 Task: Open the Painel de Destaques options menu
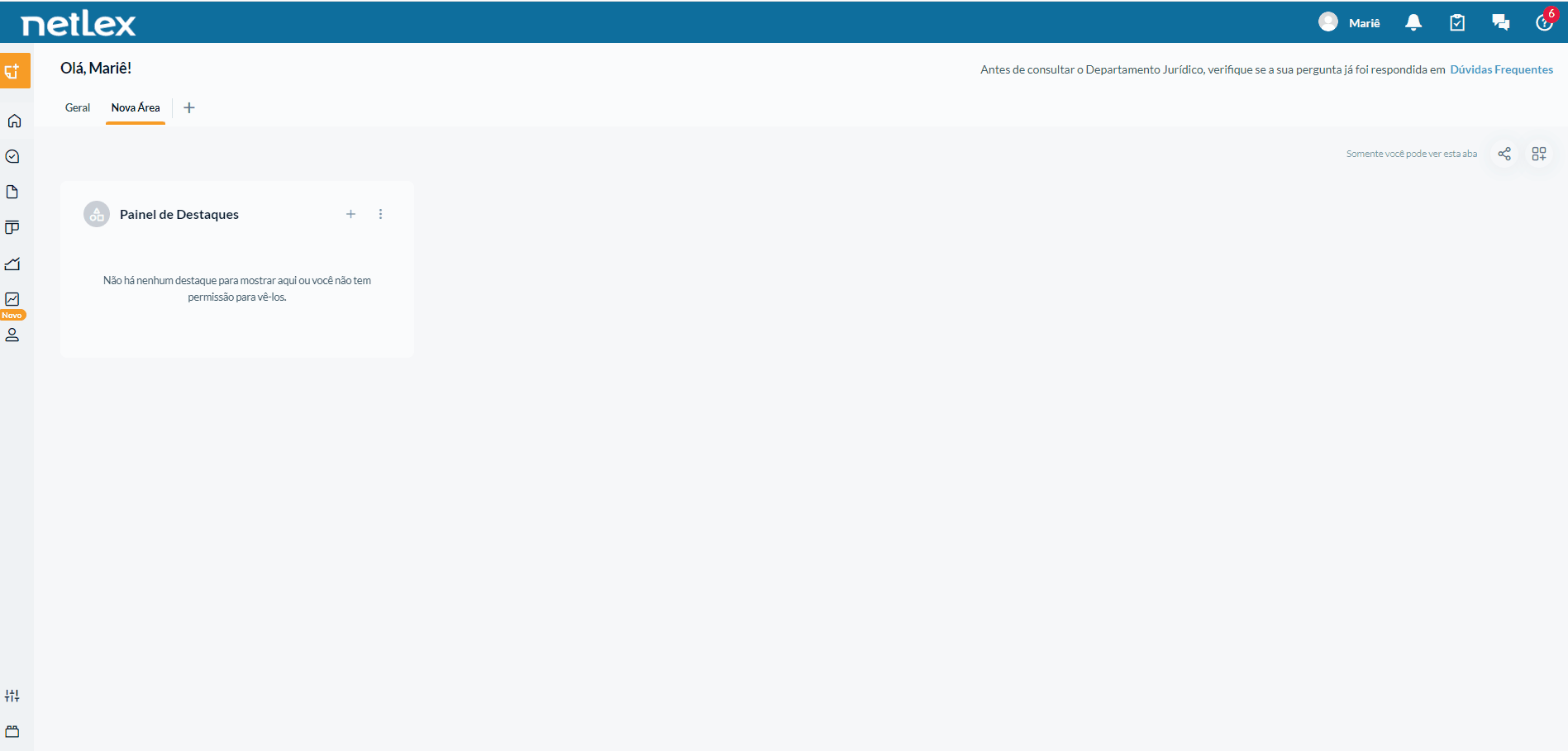380,214
